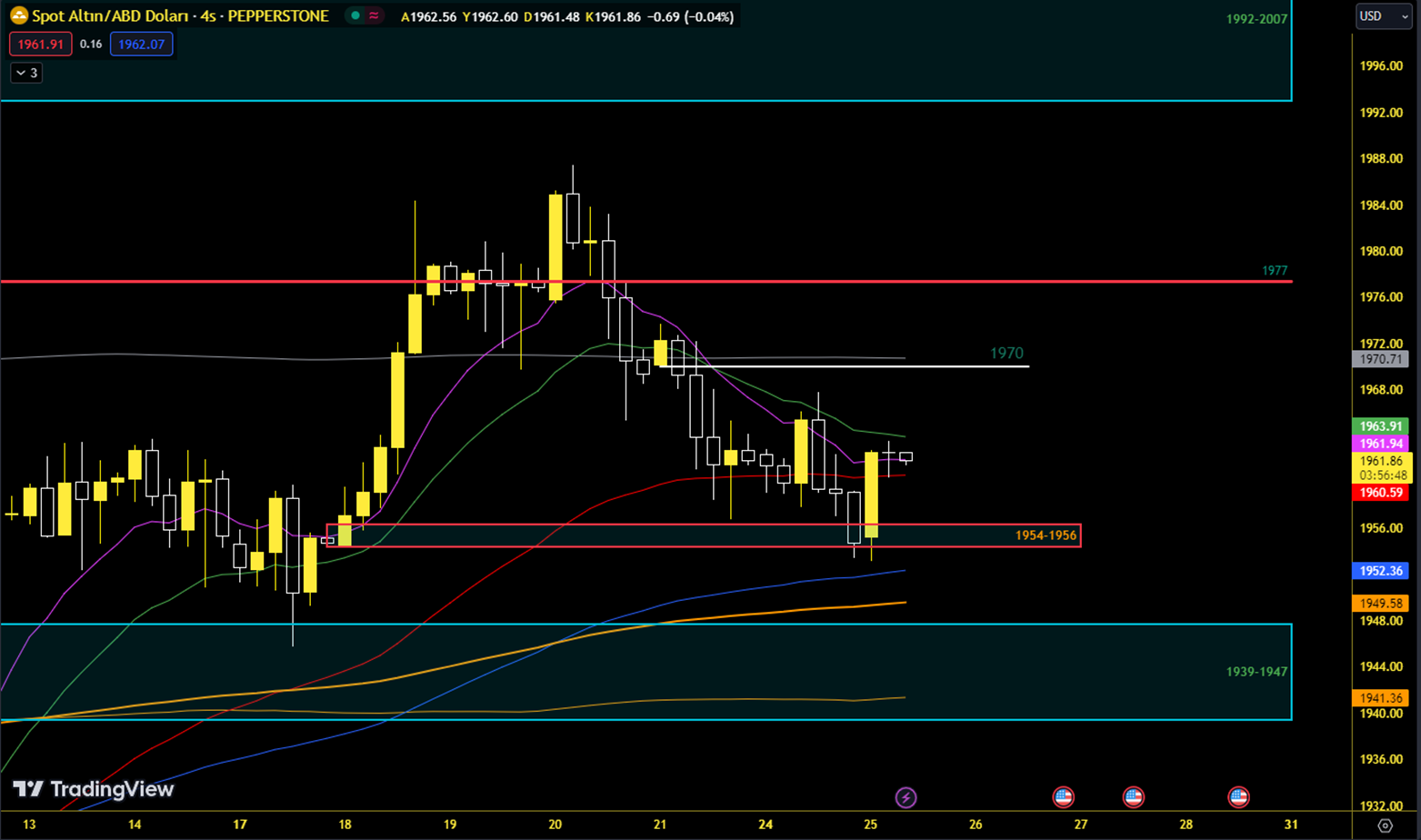The height and width of the screenshot is (840, 1421).
Task: Click the red 1960.59 price axis label
Action: click(x=1381, y=493)
